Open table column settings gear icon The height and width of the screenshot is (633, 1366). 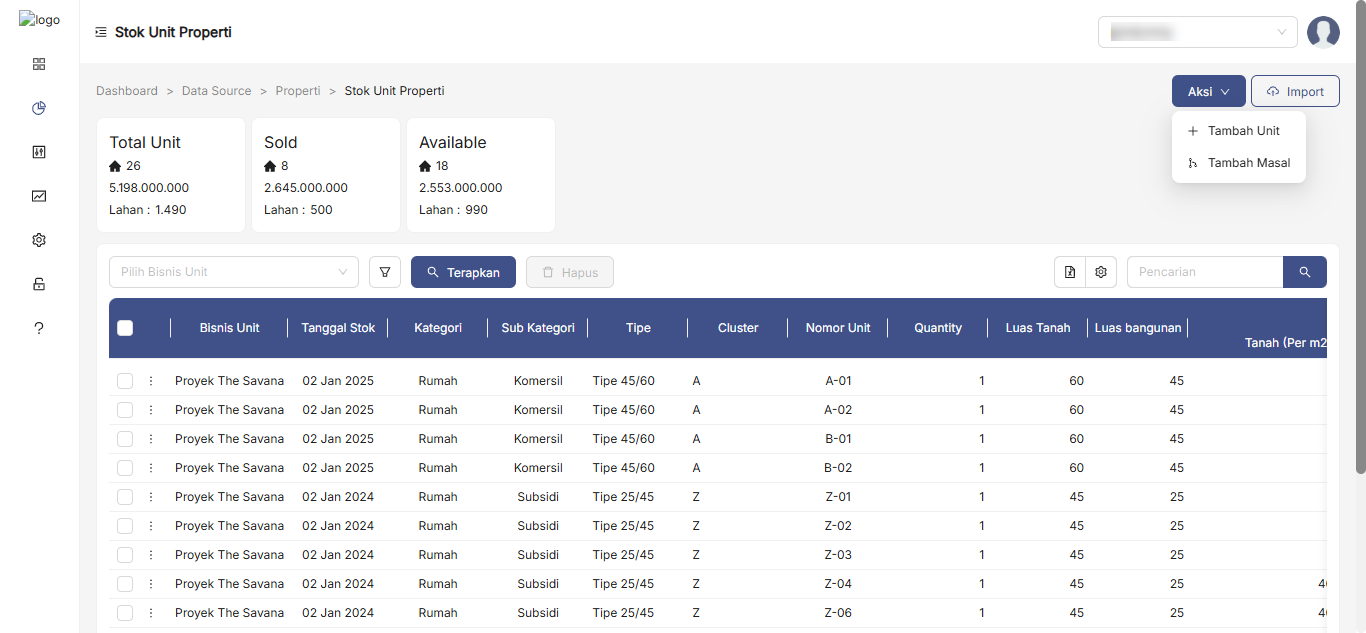(1101, 272)
